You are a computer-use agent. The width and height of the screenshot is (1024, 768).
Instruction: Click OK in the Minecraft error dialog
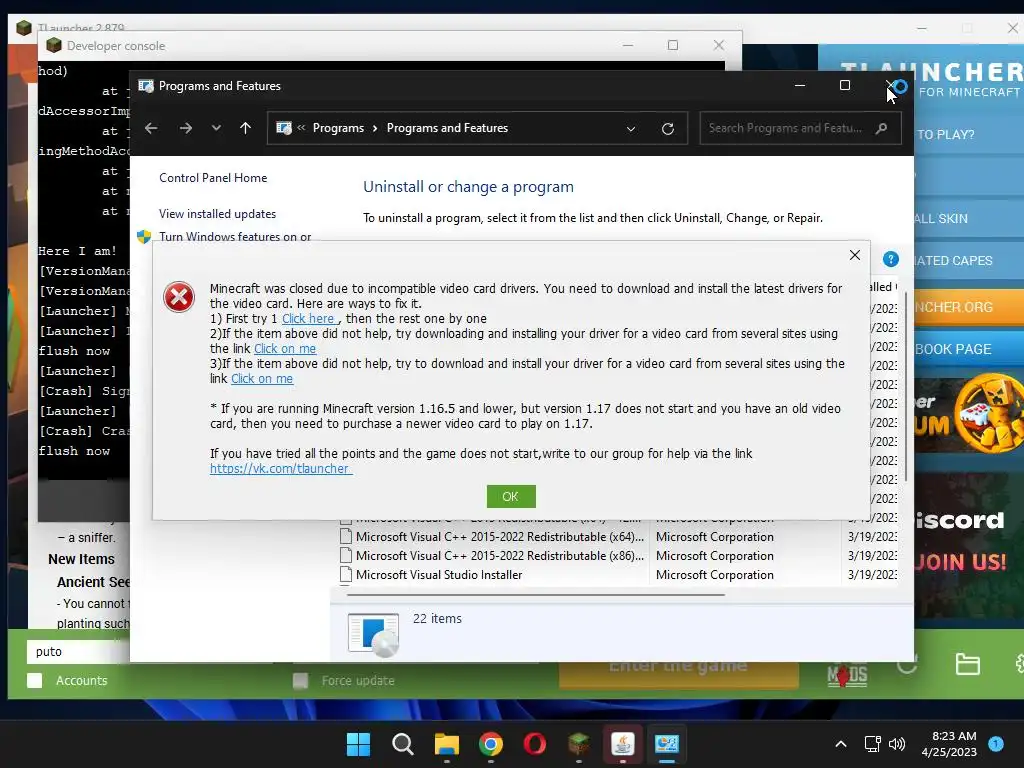[x=511, y=496]
